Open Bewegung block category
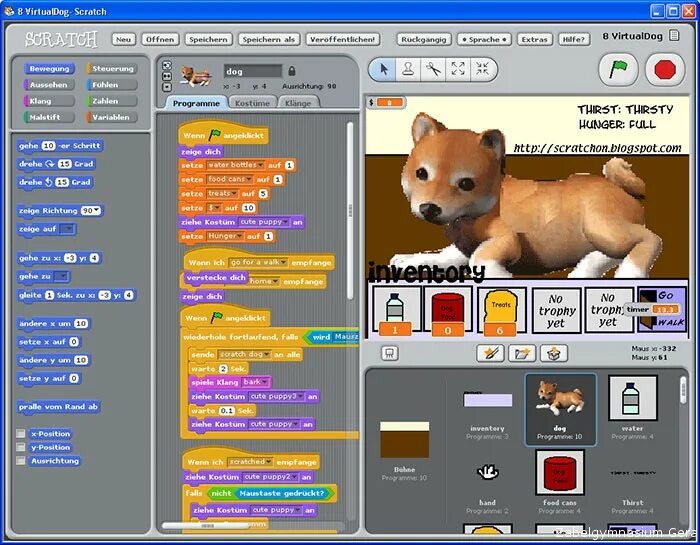The height and width of the screenshot is (545, 700). [49, 69]
